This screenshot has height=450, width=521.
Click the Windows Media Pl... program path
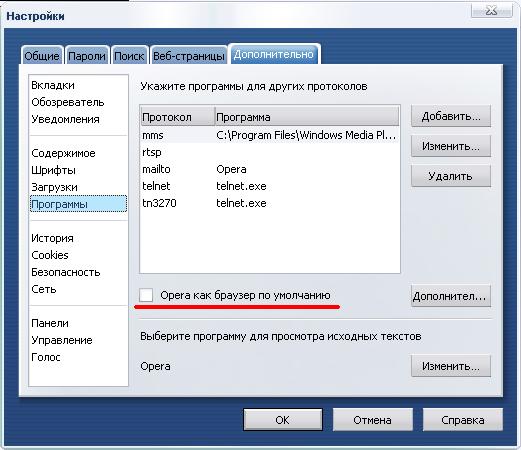306,135
